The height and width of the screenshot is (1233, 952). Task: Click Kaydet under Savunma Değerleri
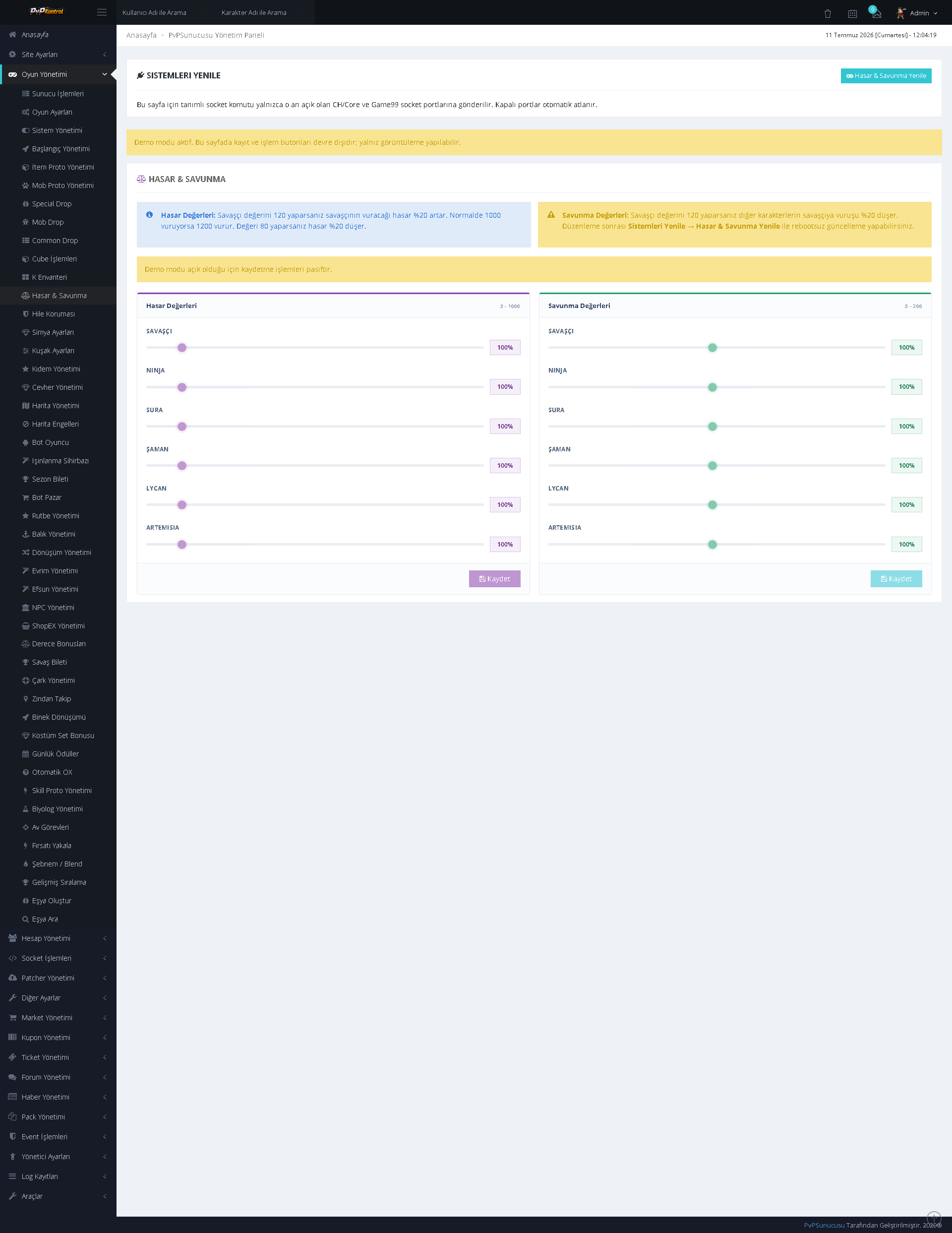pyautogui.click(x=895, y=579)
